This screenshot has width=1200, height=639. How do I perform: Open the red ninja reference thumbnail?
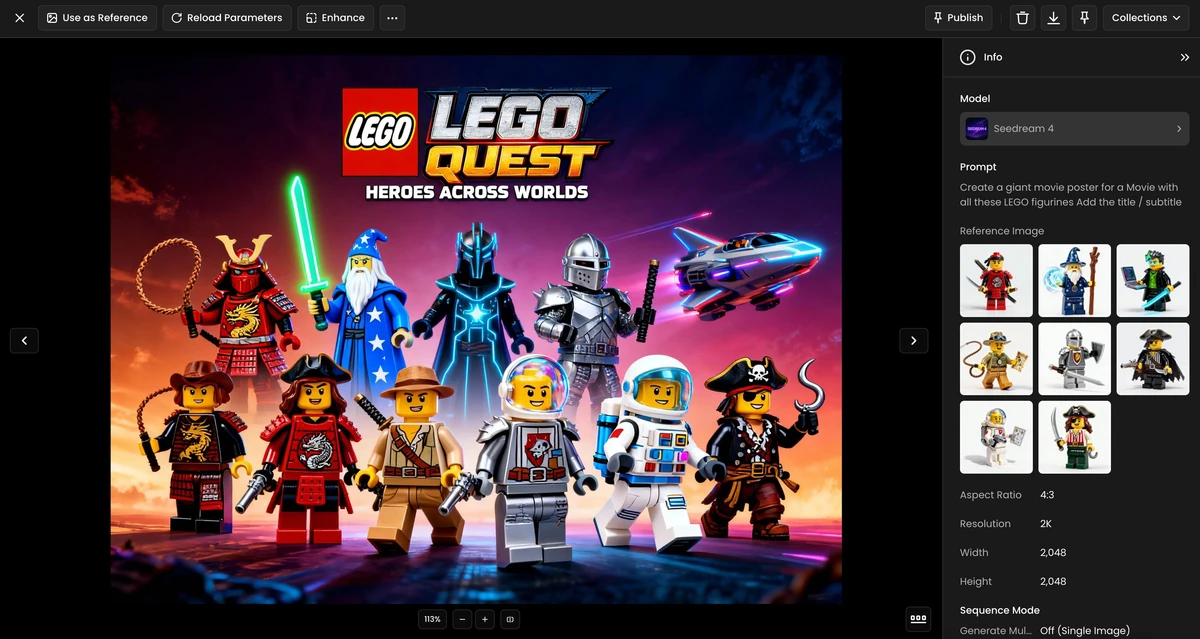coord(996,280)
